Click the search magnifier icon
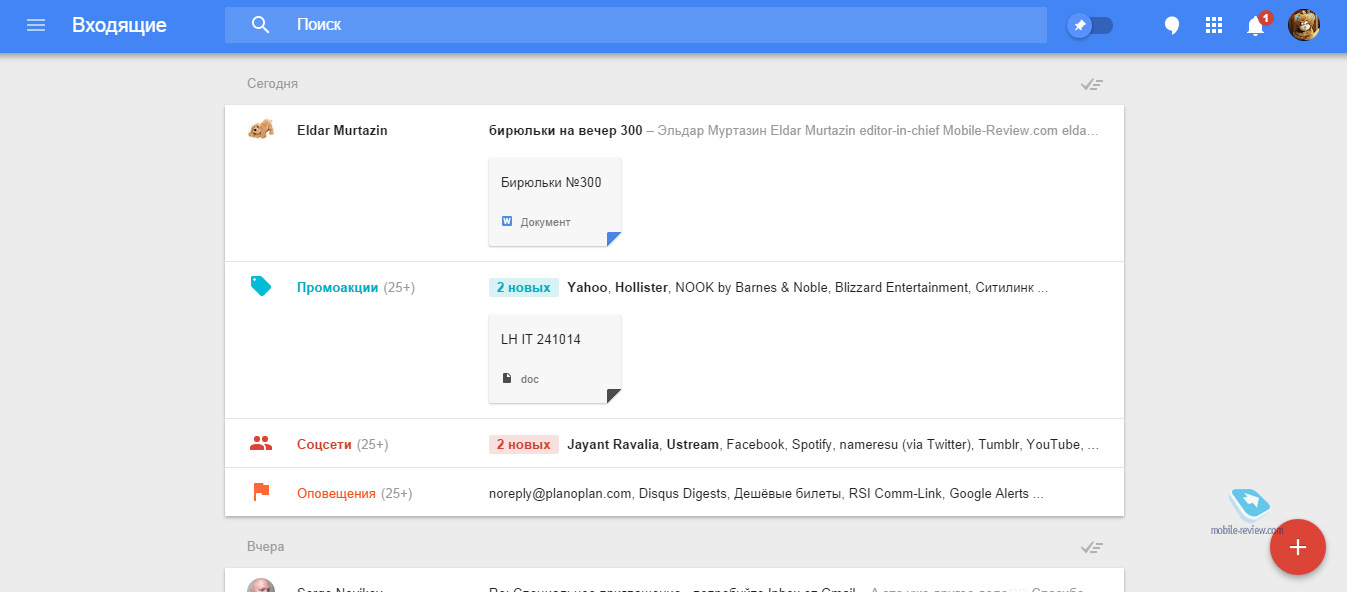This screenshot has height=592, width=1347. 261,25
